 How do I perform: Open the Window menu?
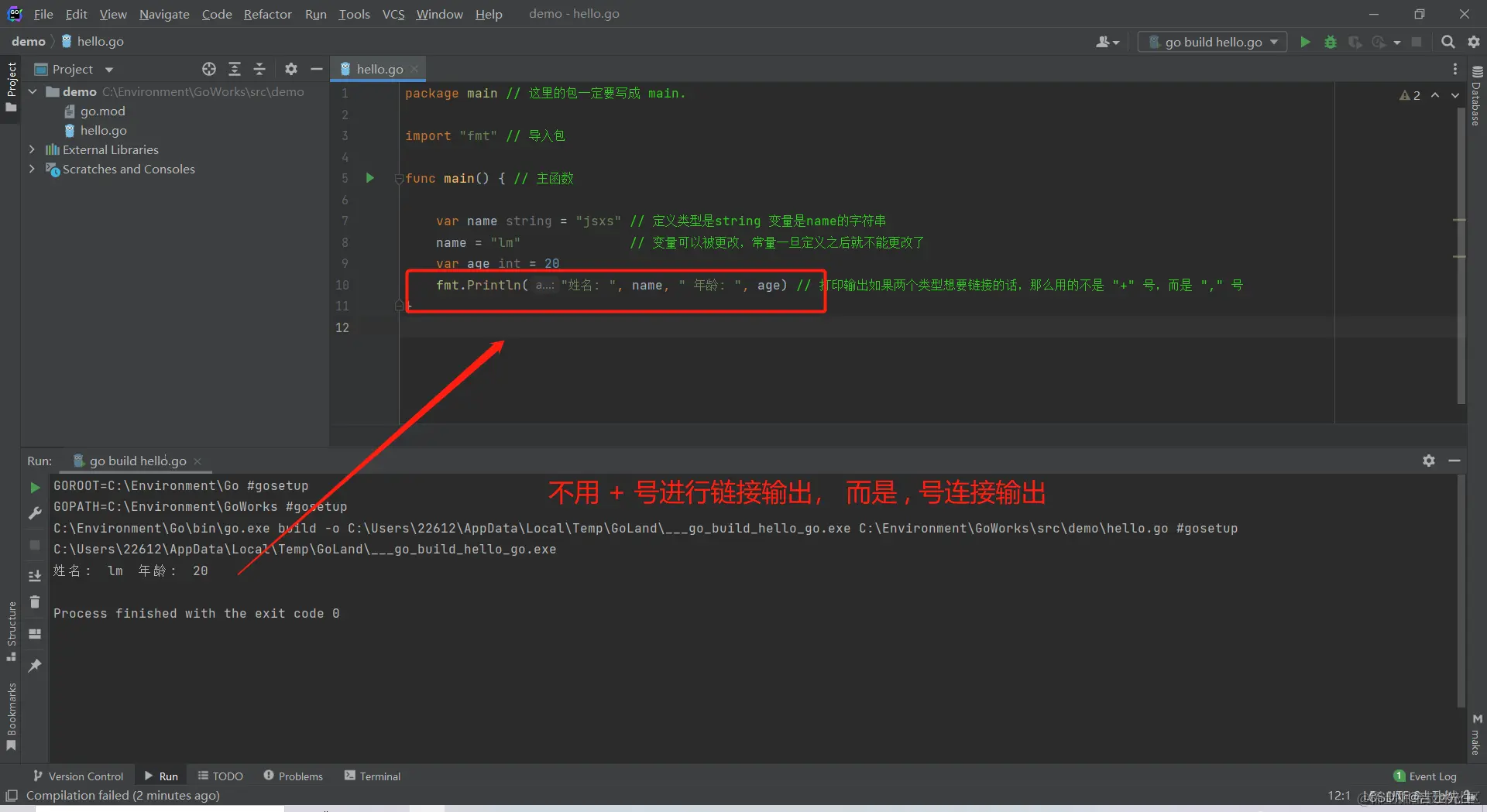(439, 14)
